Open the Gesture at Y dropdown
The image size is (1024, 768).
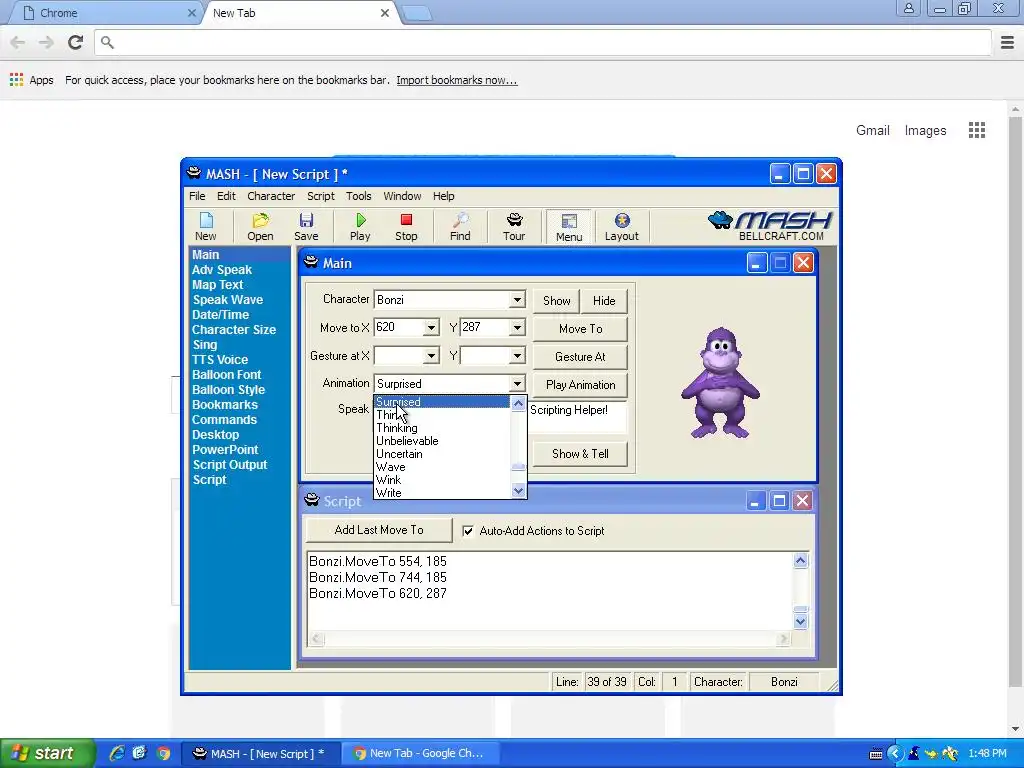(517, 356)
